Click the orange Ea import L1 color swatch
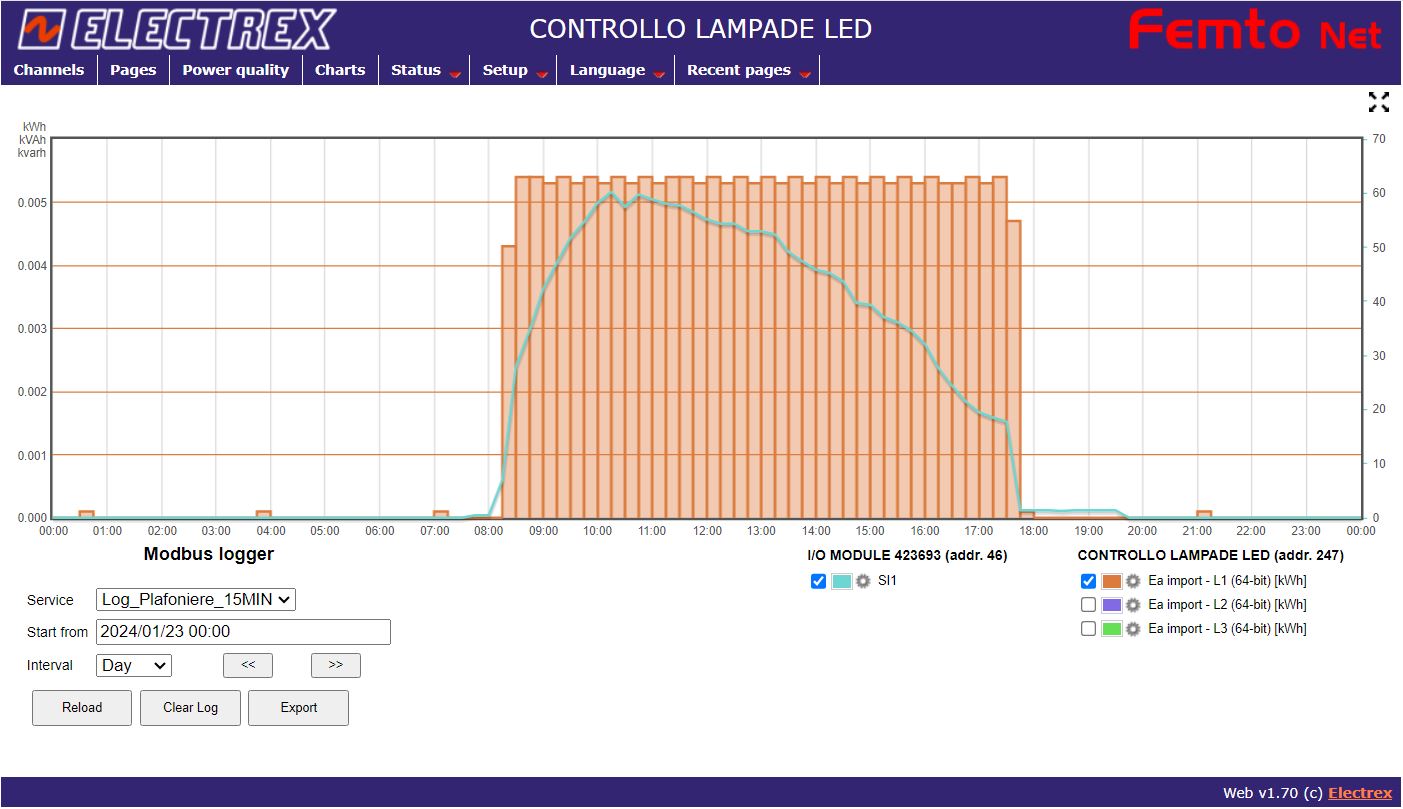This screenshot has height=809, width=1403. coord(1111,581)
